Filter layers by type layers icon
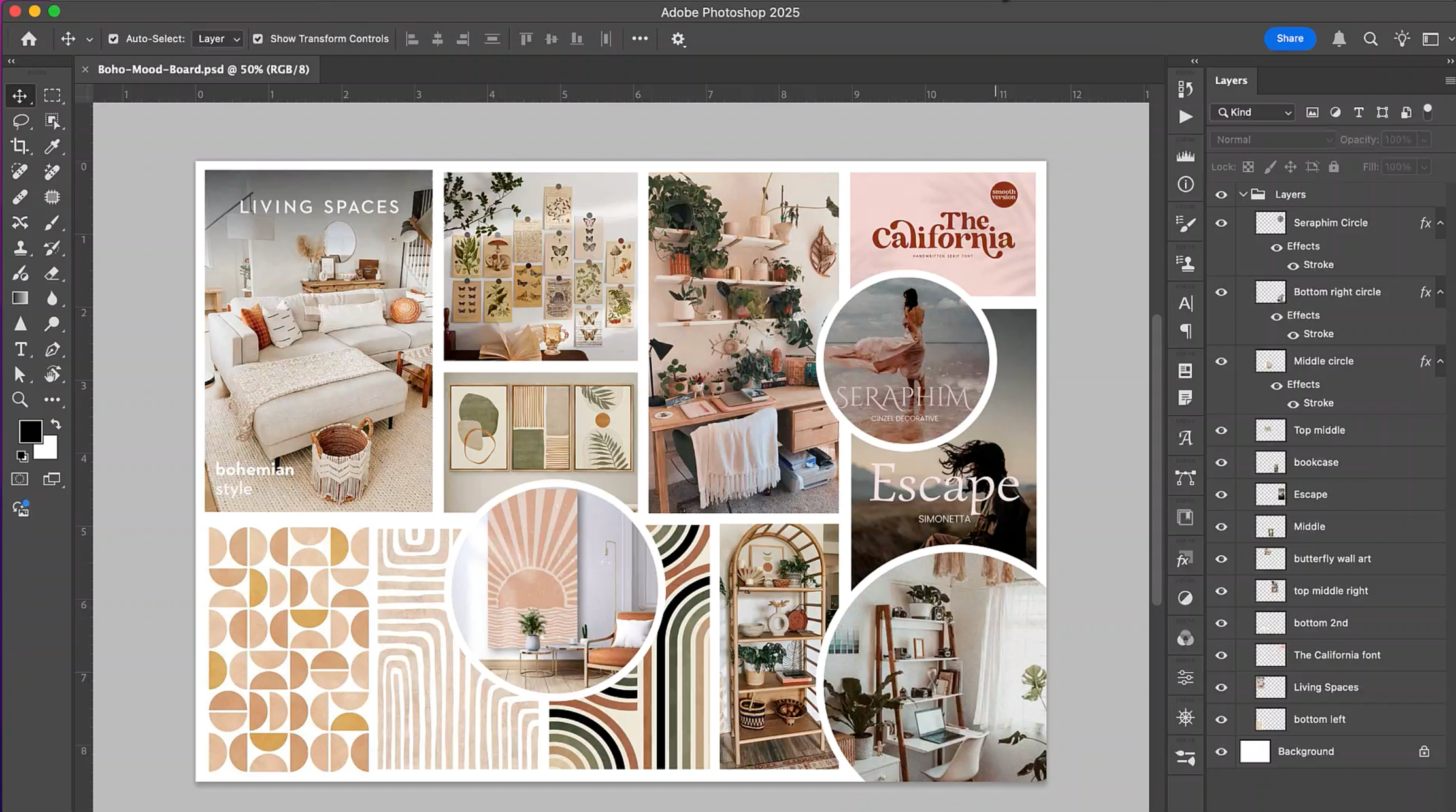Viewport: 1456px width, 812px height. click(x=1359, y=112)
